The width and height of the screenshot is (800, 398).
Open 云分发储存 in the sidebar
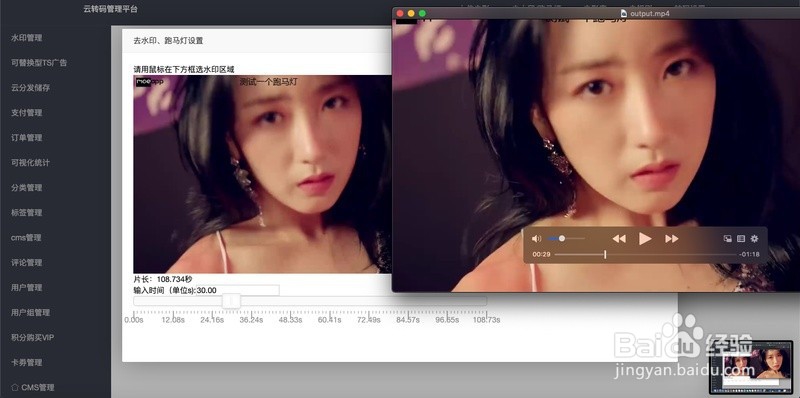[31, 88]
